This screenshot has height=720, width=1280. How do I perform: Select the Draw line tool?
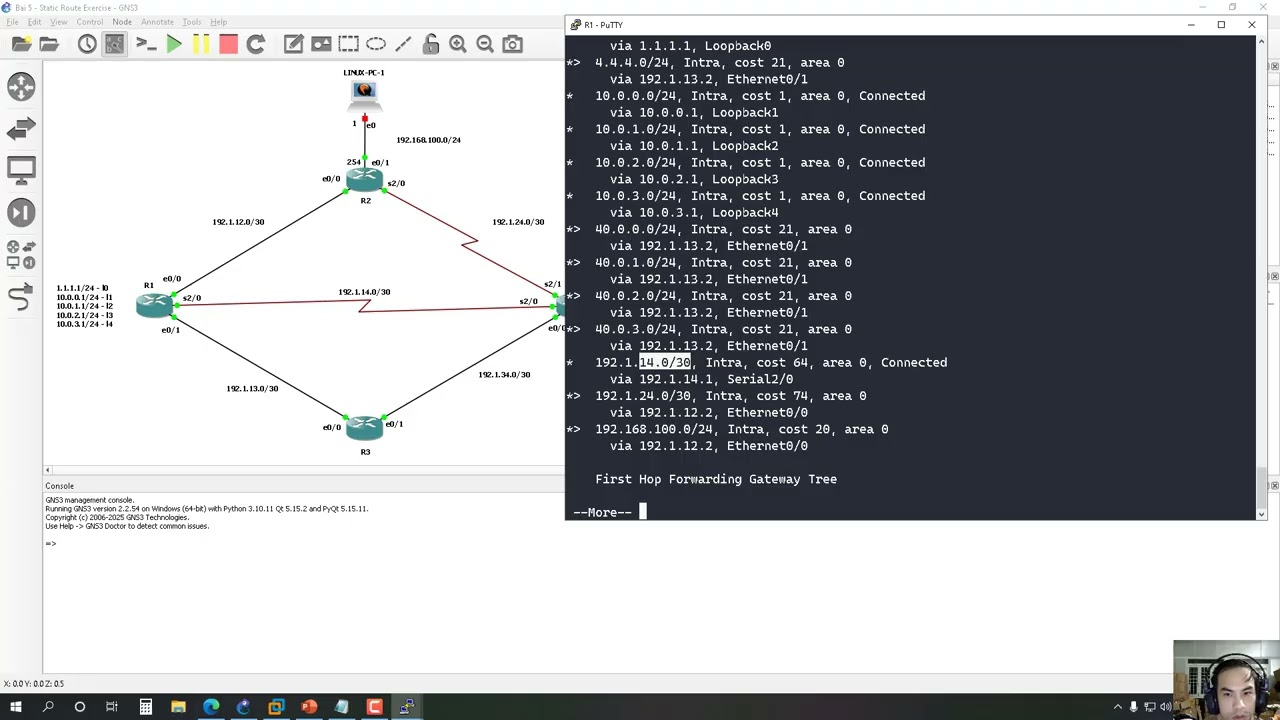pos(403,44)
